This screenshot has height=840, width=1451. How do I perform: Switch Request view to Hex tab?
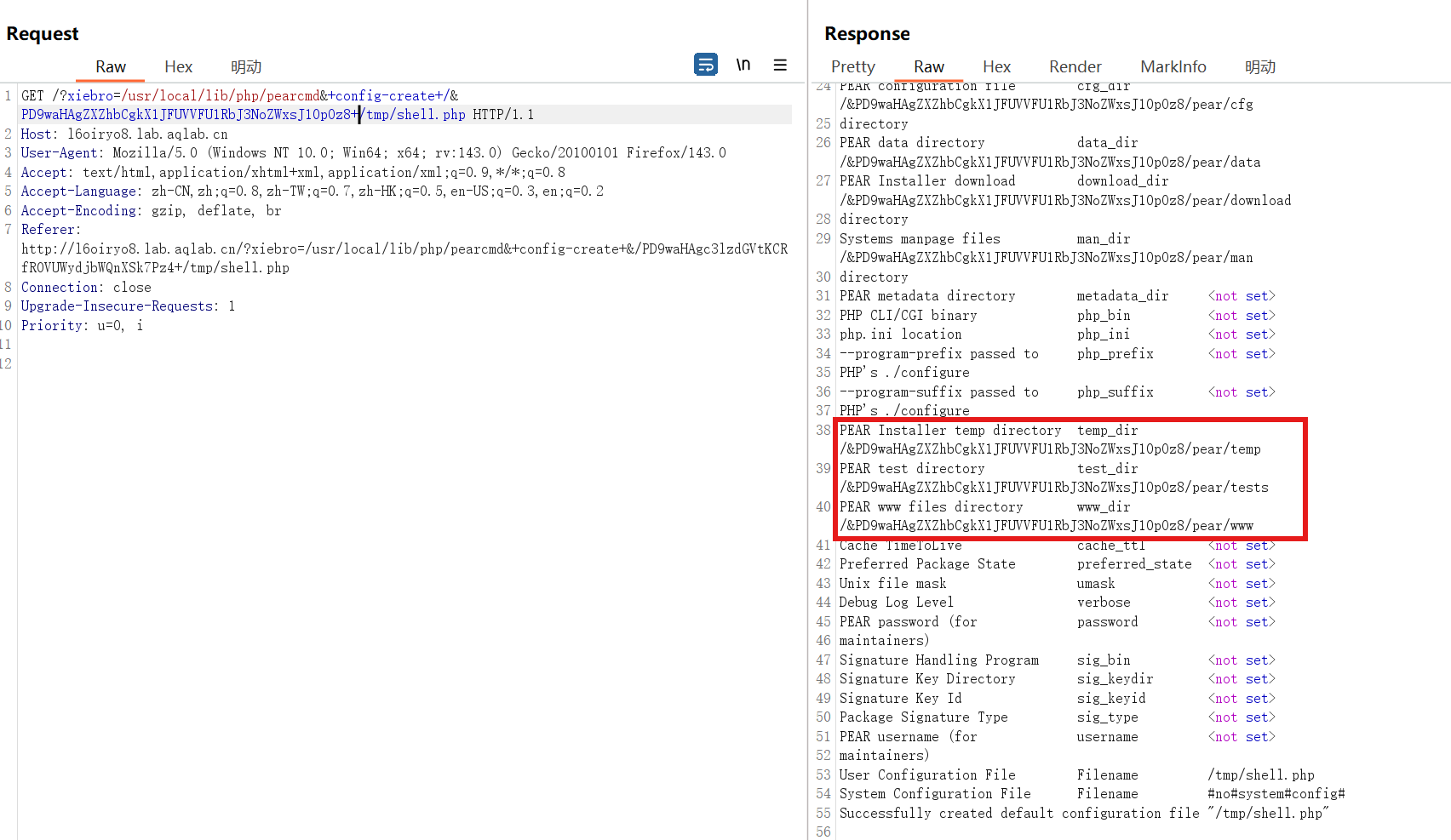tap(179, 66)
